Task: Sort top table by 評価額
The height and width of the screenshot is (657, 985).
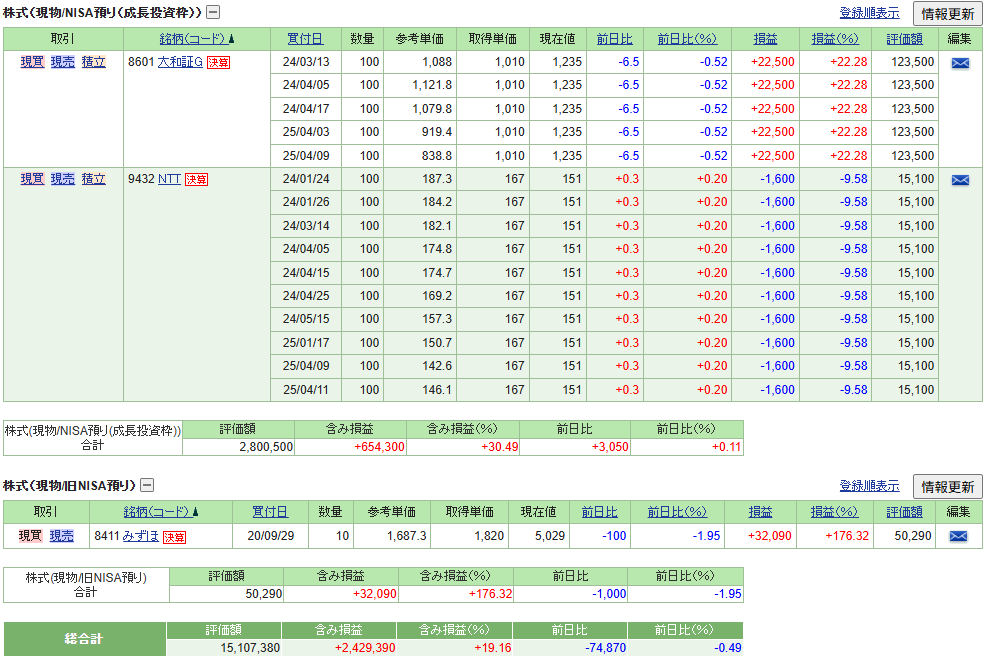Action: [905, 39]
